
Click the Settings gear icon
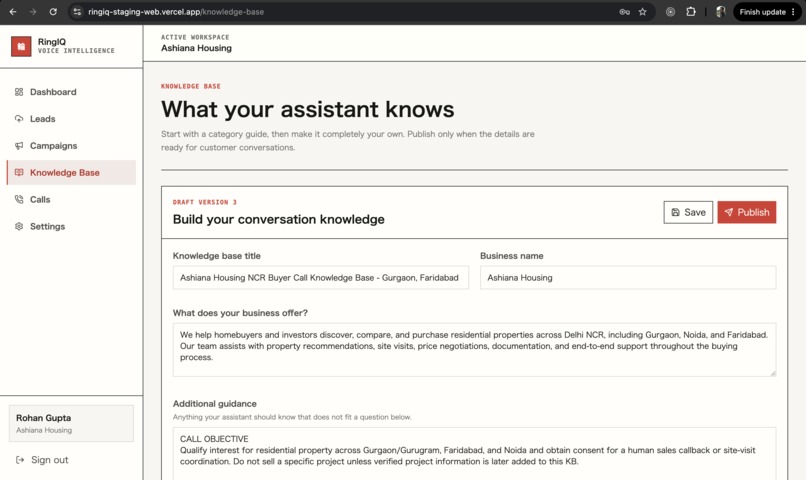tap(19, 226)
